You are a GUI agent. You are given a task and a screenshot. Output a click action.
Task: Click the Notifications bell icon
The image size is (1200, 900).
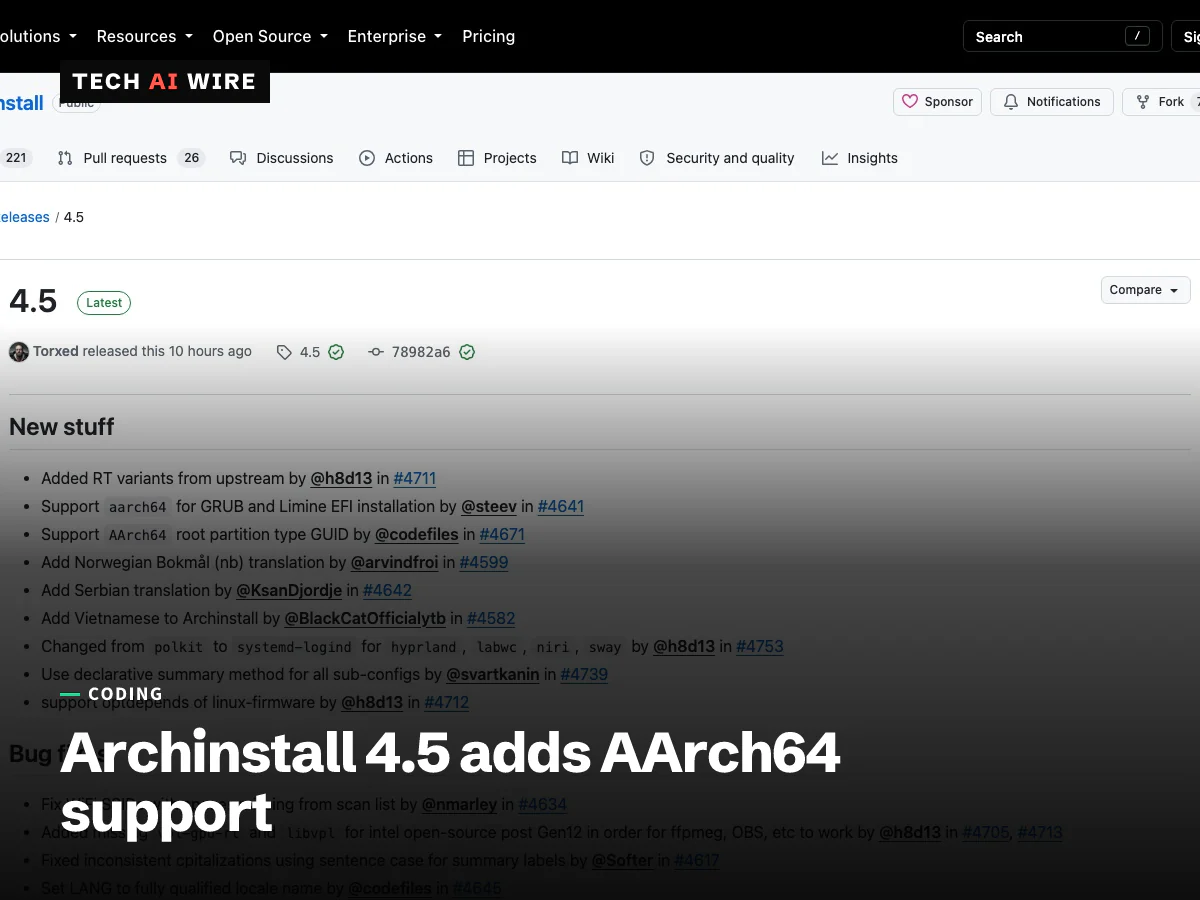coord(1011,102)
